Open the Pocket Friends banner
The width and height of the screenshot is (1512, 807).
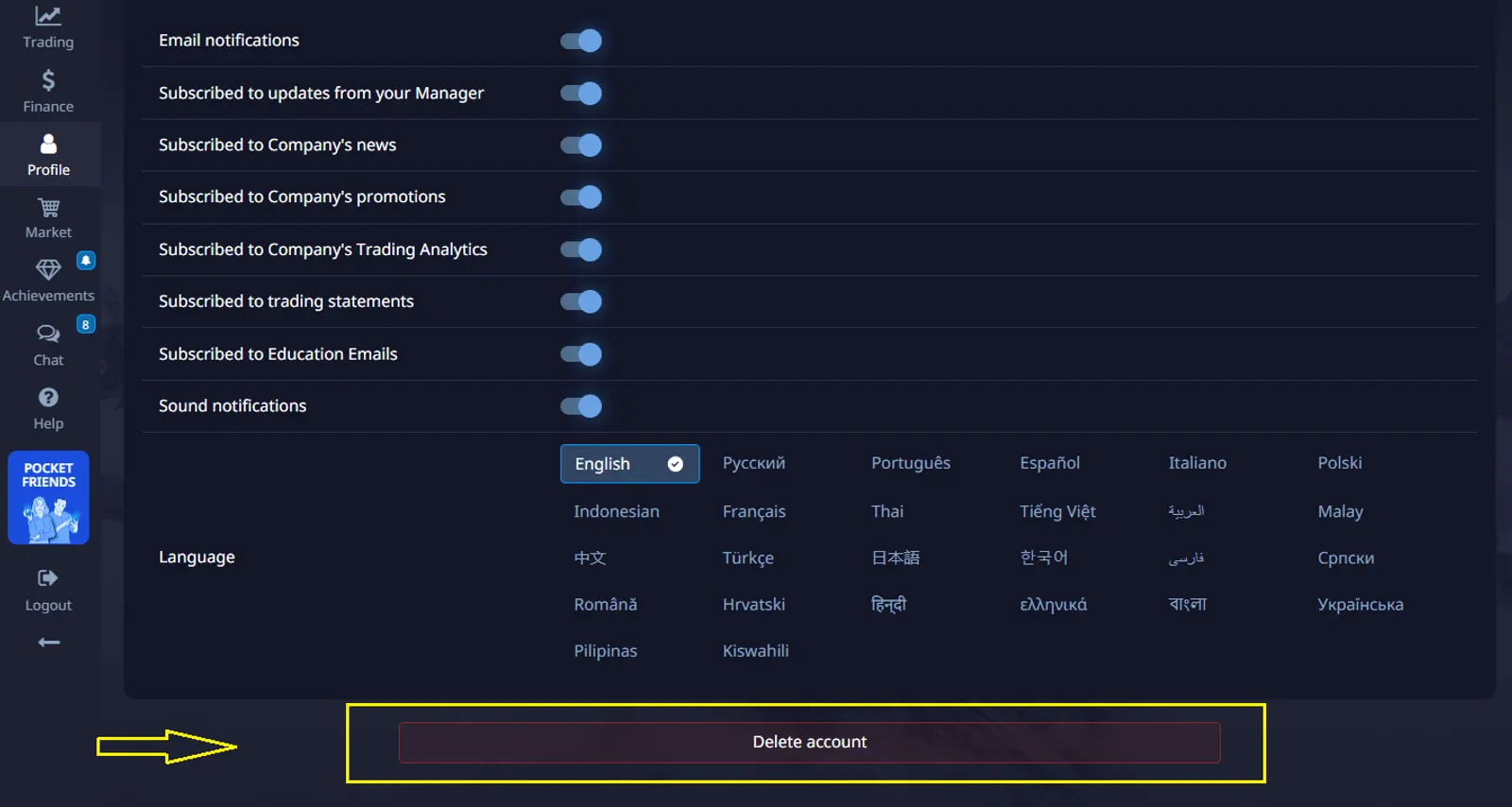pyautogui.click(x=48, y=498)
